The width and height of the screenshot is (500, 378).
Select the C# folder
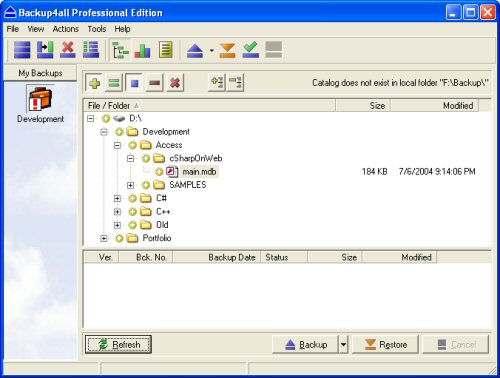[x=161, y=198]
